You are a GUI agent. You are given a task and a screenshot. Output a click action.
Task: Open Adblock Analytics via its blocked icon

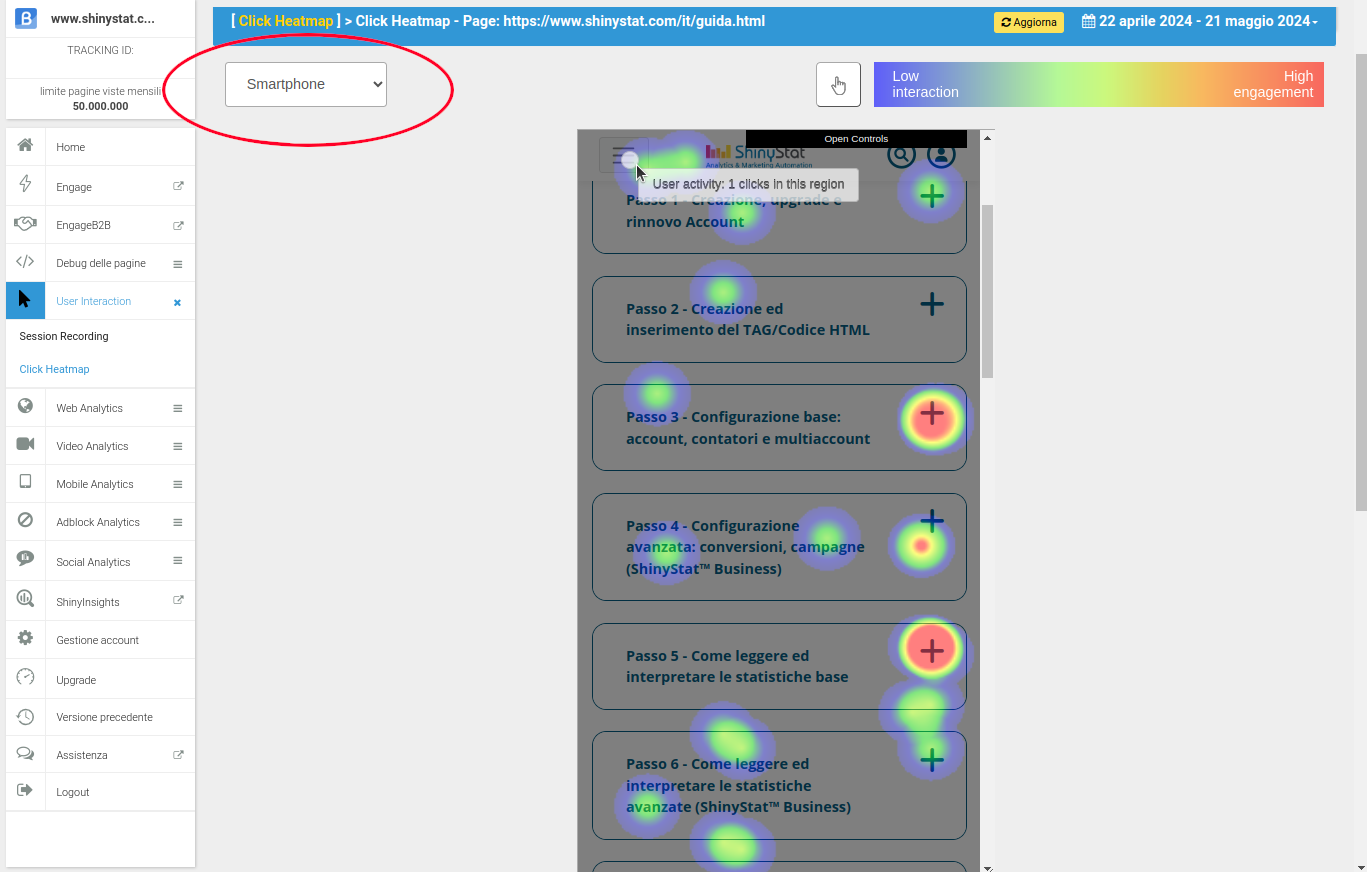(x=25, y=521)
